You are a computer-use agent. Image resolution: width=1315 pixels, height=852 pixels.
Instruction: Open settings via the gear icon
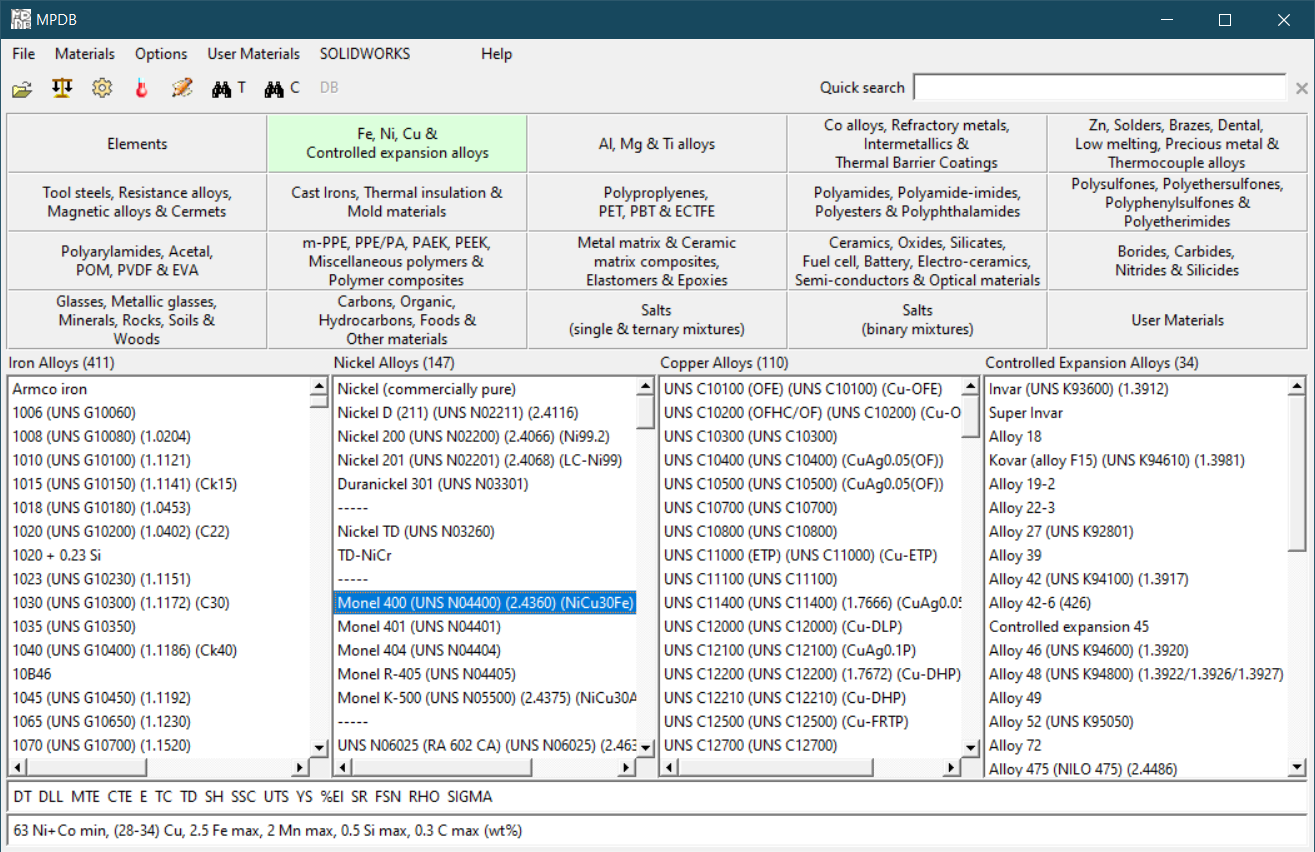[x=102, y=89]
